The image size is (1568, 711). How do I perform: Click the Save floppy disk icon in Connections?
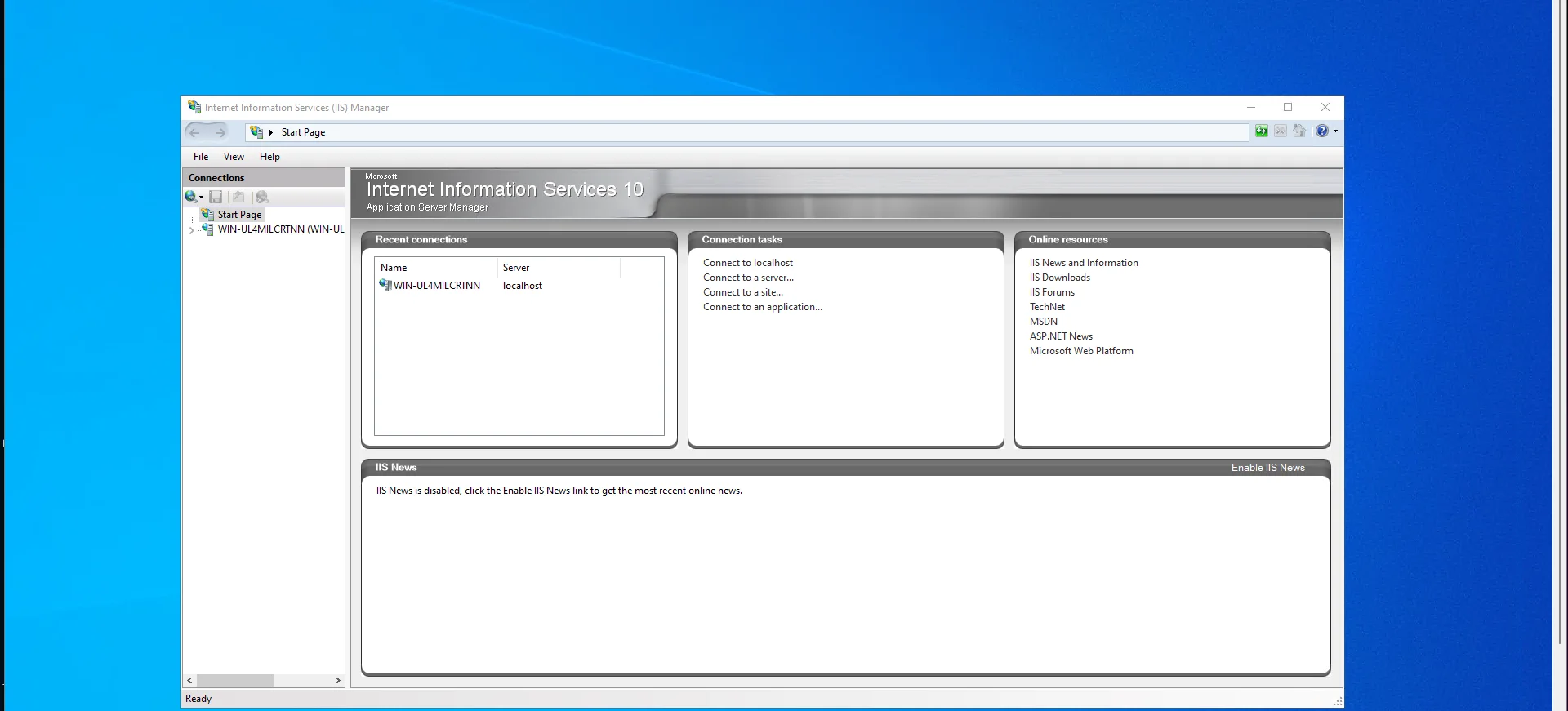click(x=216, y=197)
